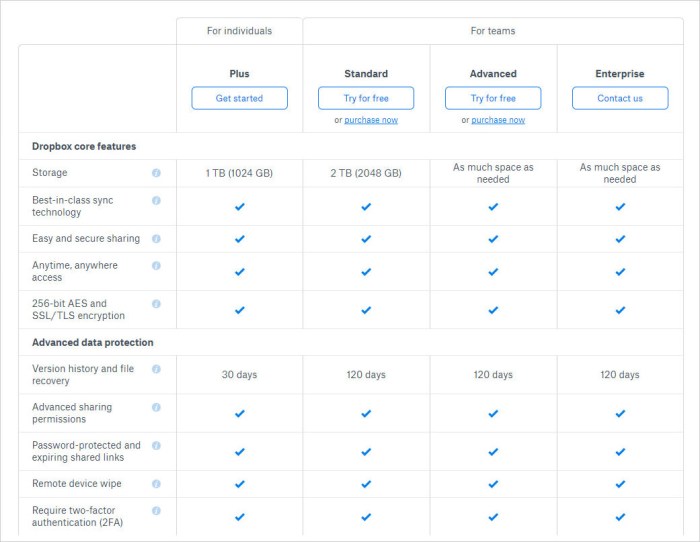Click info icon beside Advanced sharing permissions
700x542 pixels.
[156, 408]
